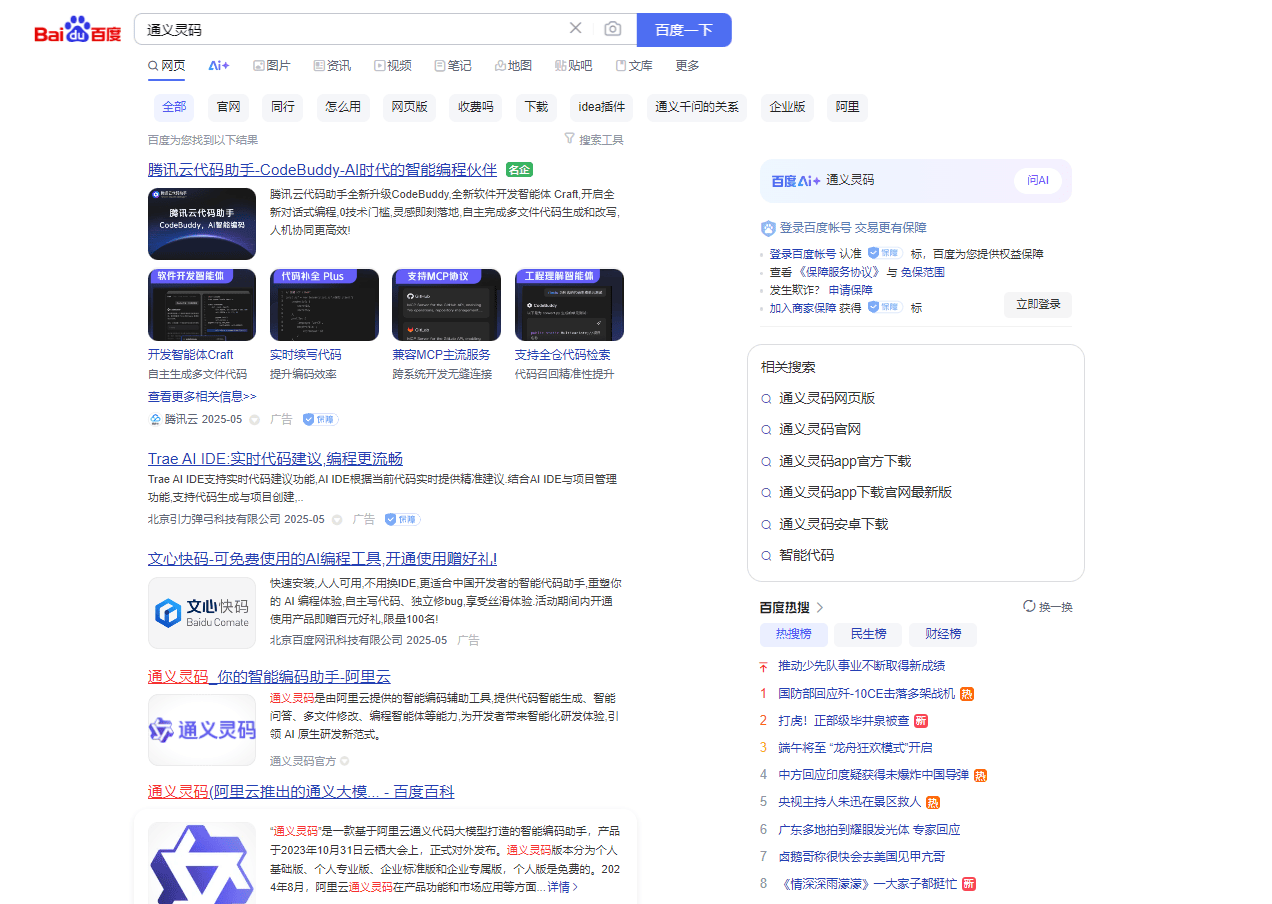Select the 企业版 filter chip
Screen dimensions: 1272x904
coord(787,107)
